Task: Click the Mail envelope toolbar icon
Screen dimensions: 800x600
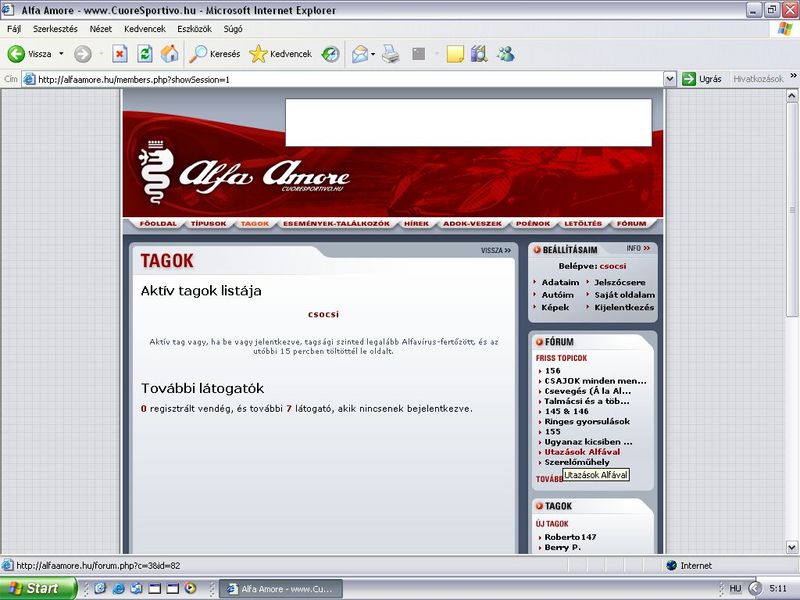Action: tap(359, 54)
